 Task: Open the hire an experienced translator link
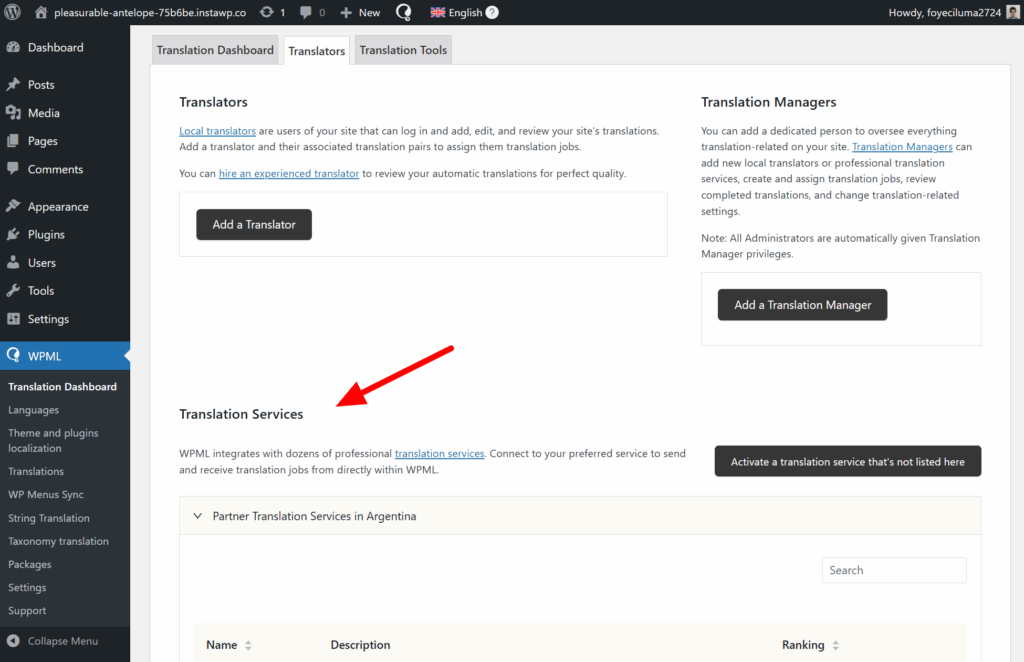[x=289, y=173]
